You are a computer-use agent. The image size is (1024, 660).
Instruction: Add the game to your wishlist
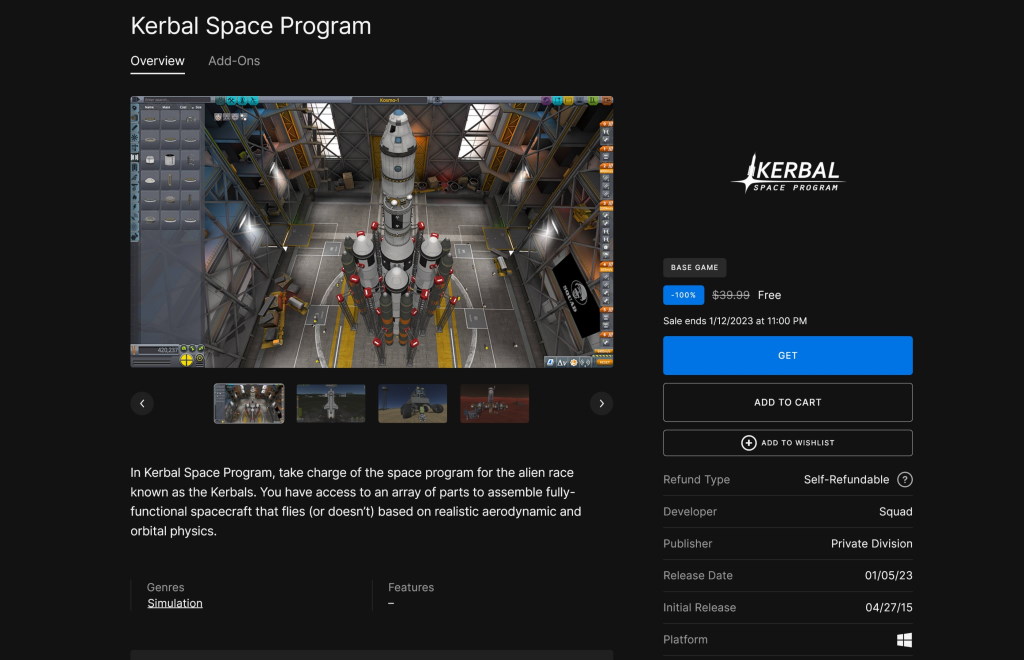pos(787,442)
